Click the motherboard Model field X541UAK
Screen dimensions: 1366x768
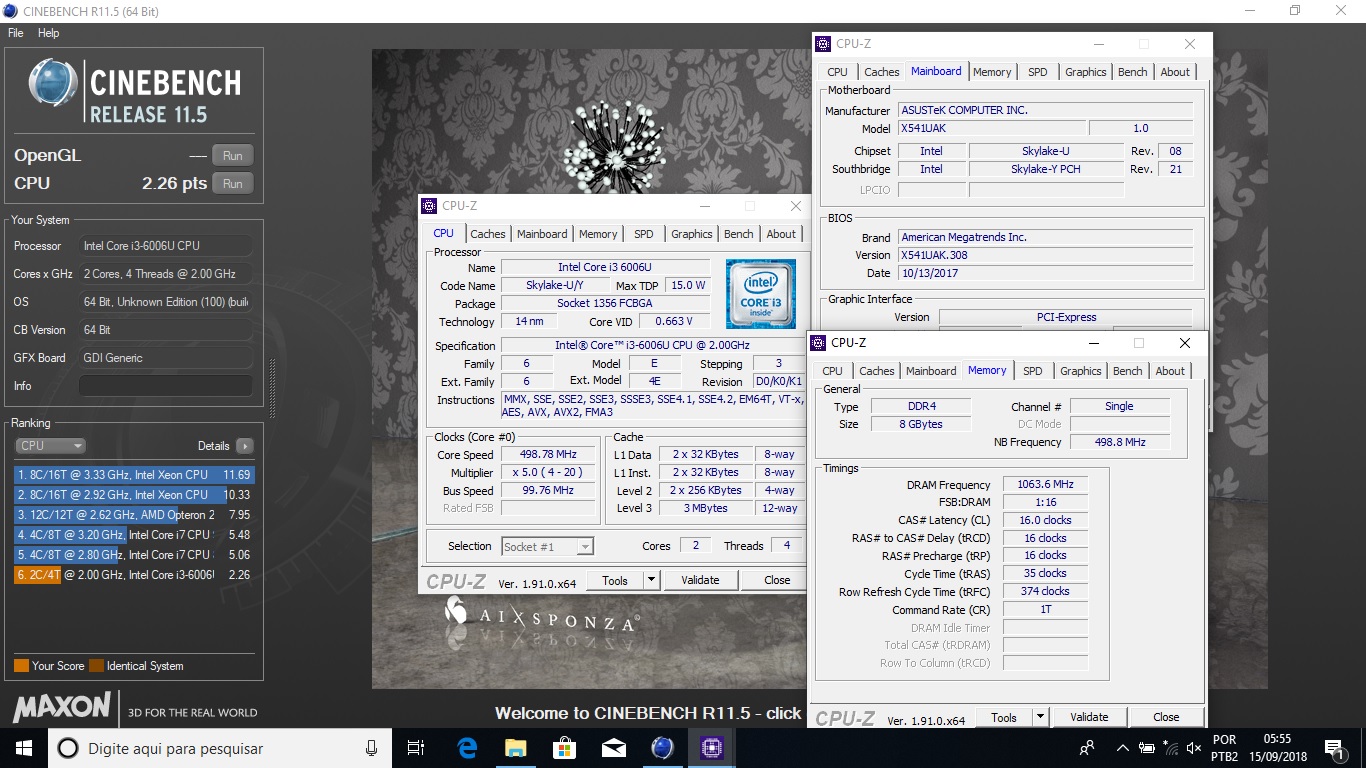pos(991,128)
